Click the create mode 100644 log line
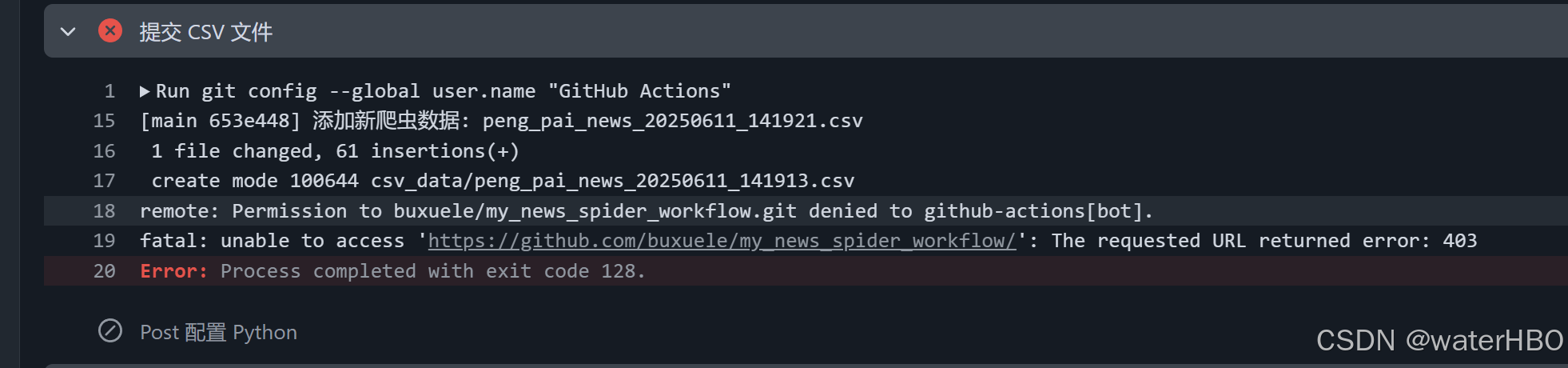 click(x=503, y=181)
